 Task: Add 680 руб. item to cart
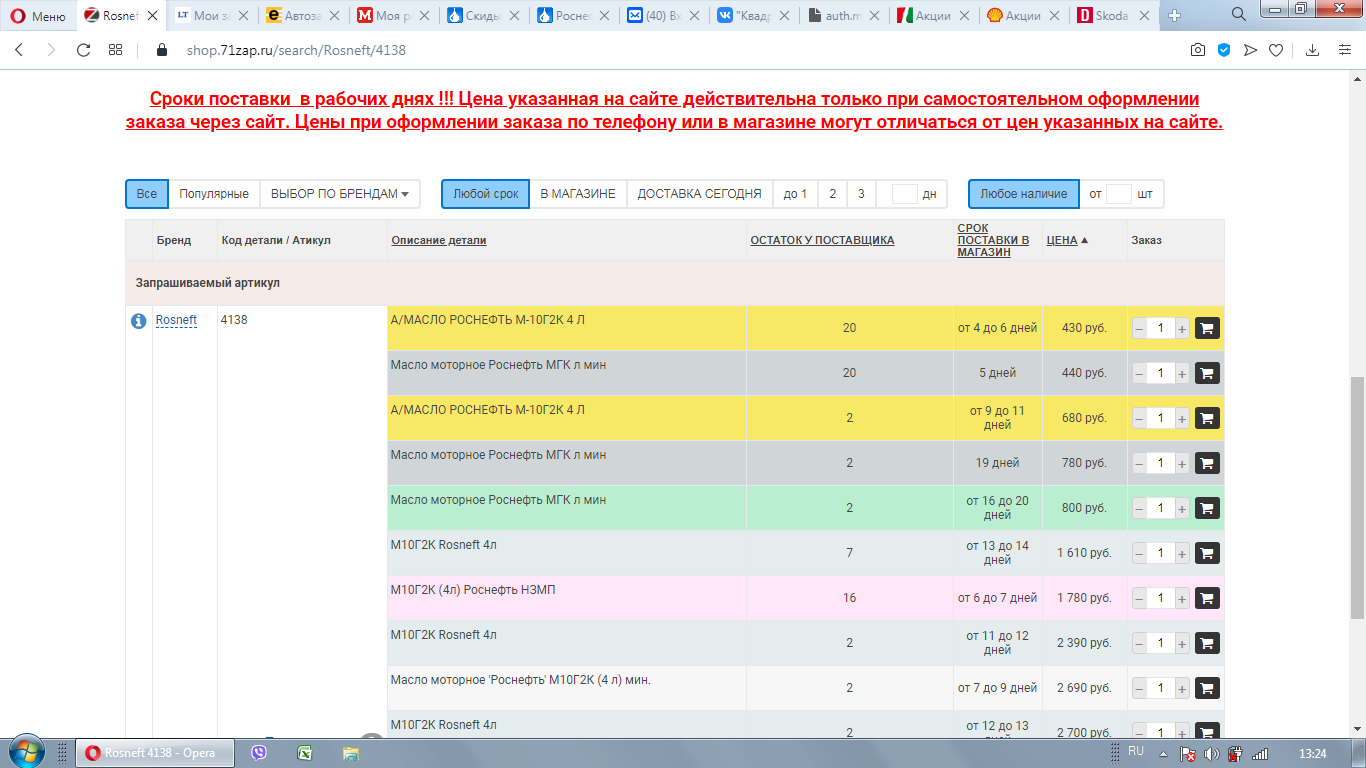1207,418
